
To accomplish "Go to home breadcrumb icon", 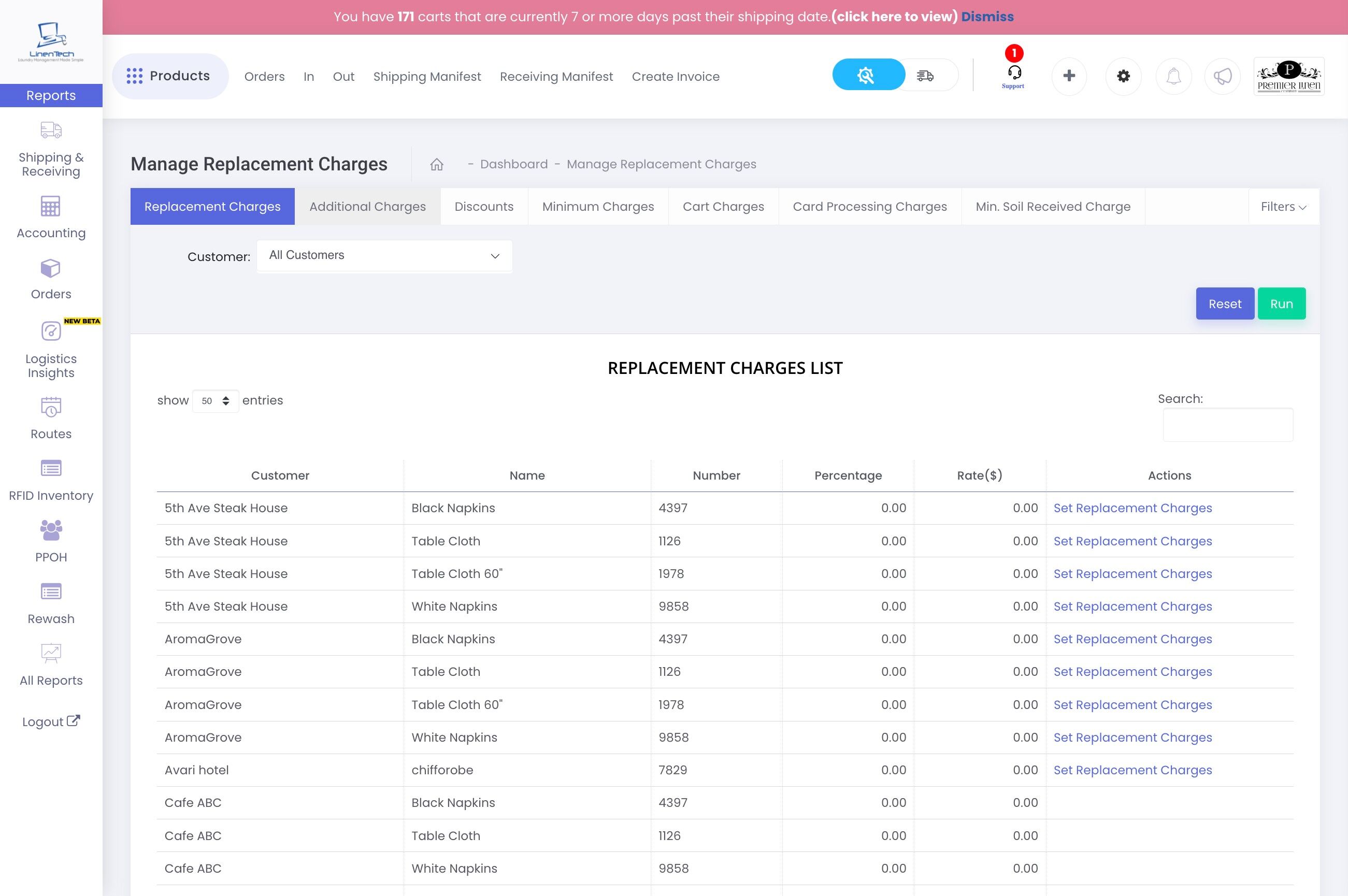I will (x=437, y=165).
